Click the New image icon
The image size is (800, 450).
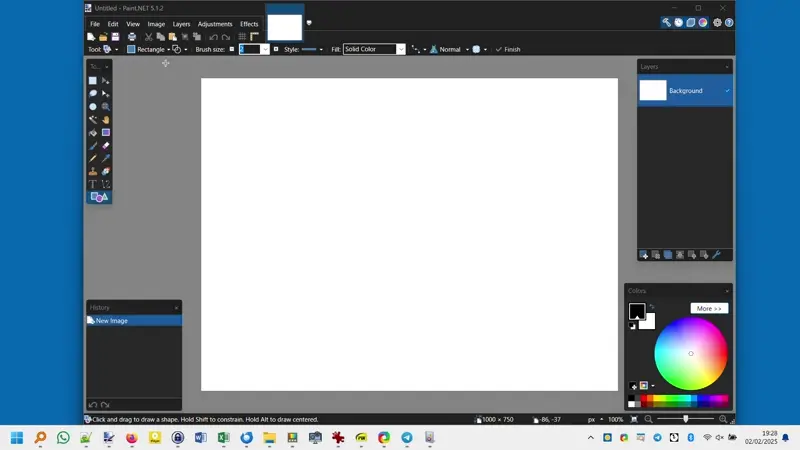(x=91, y=37)
